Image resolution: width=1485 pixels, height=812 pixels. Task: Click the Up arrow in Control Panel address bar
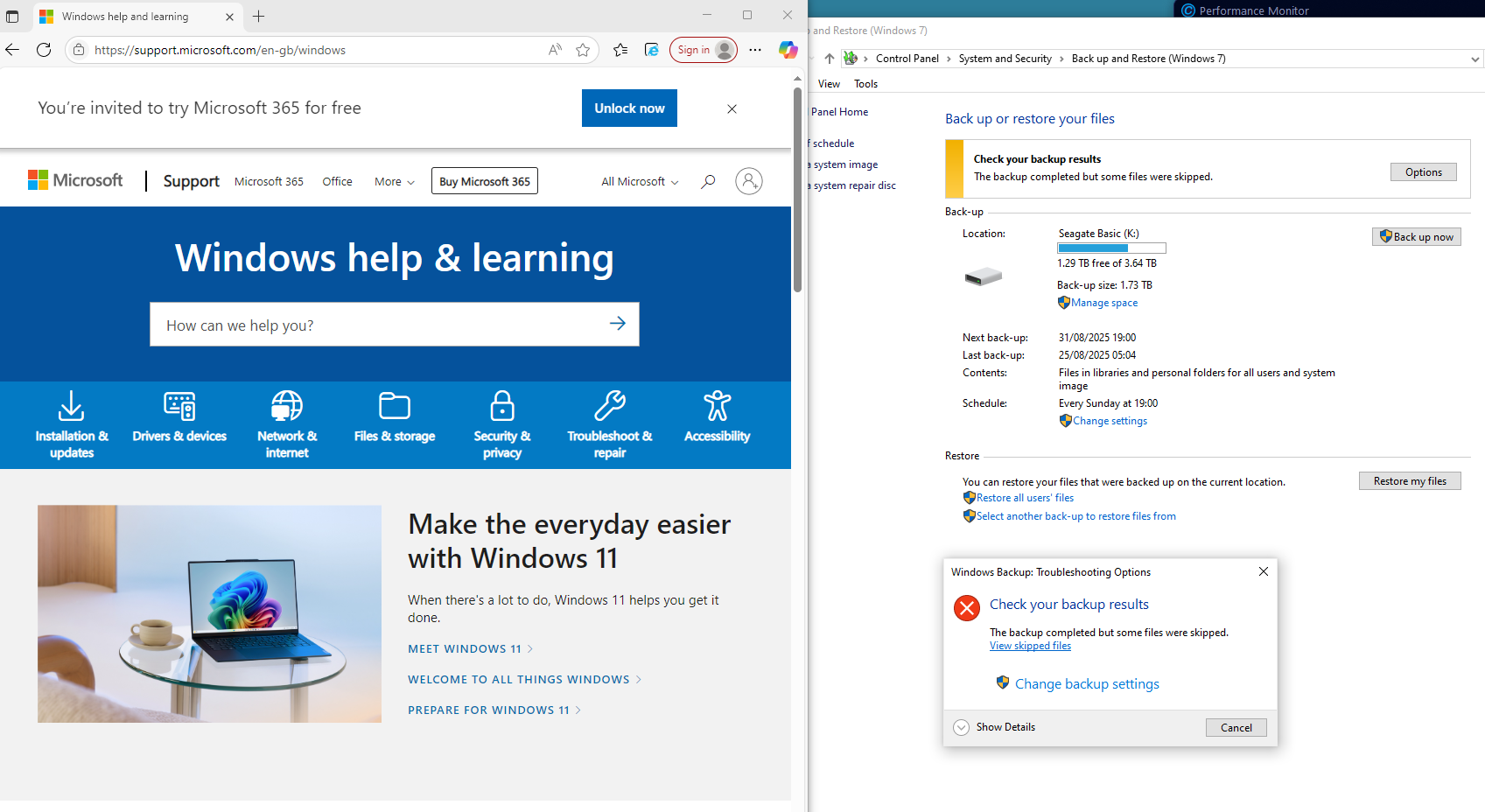pos(830,59)
